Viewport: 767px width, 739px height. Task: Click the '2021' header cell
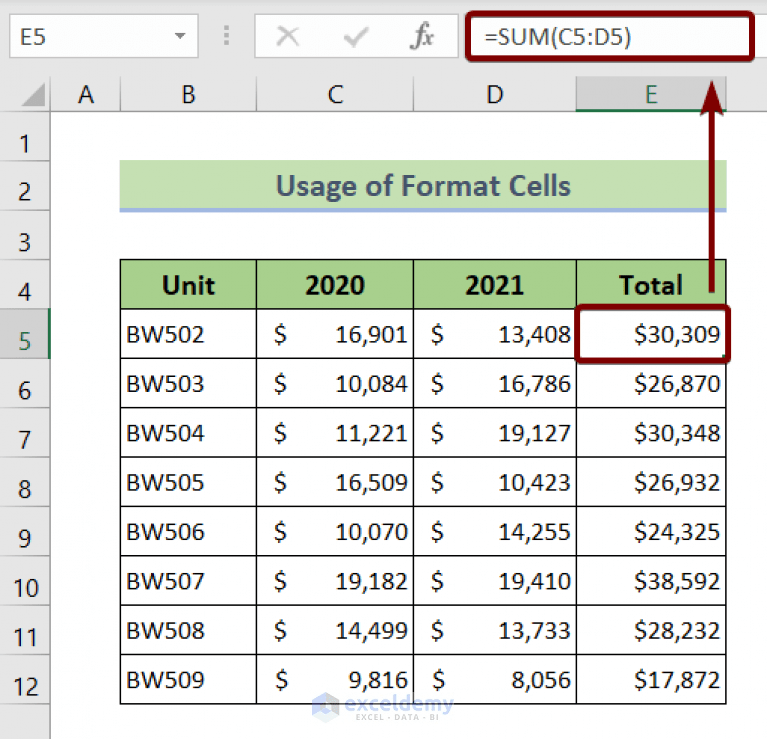tap(495, 285)
